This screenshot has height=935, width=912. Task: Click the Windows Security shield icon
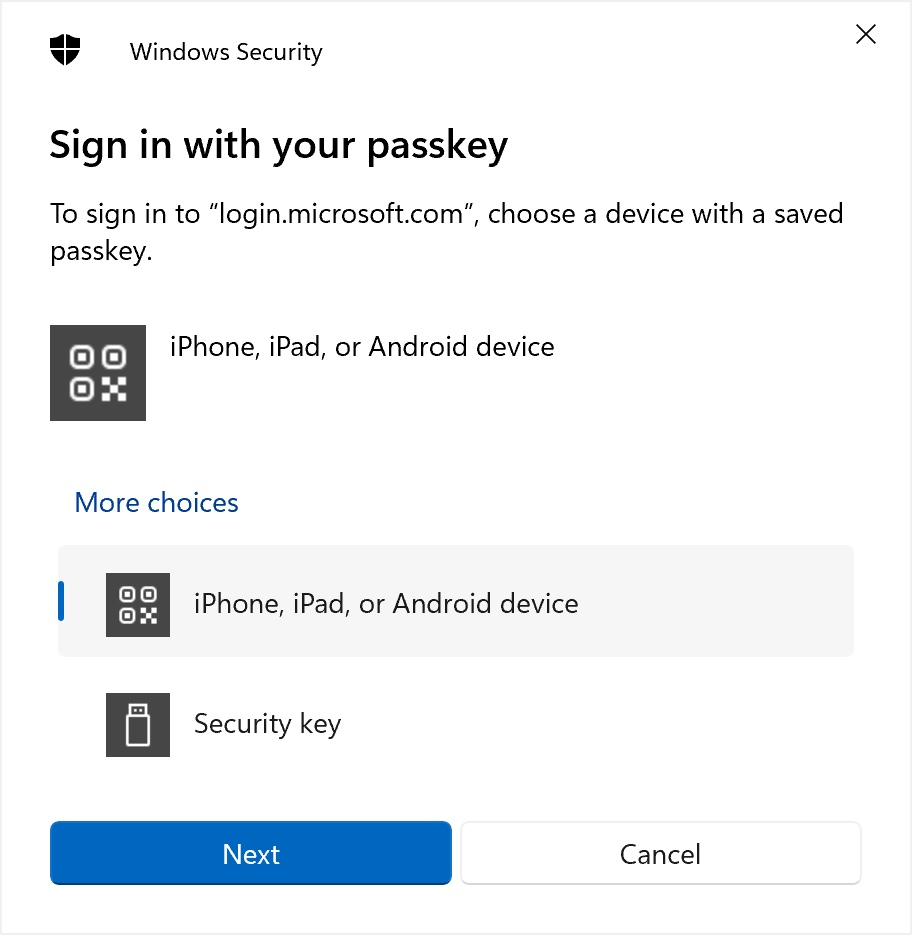click(x=65, y=51)
